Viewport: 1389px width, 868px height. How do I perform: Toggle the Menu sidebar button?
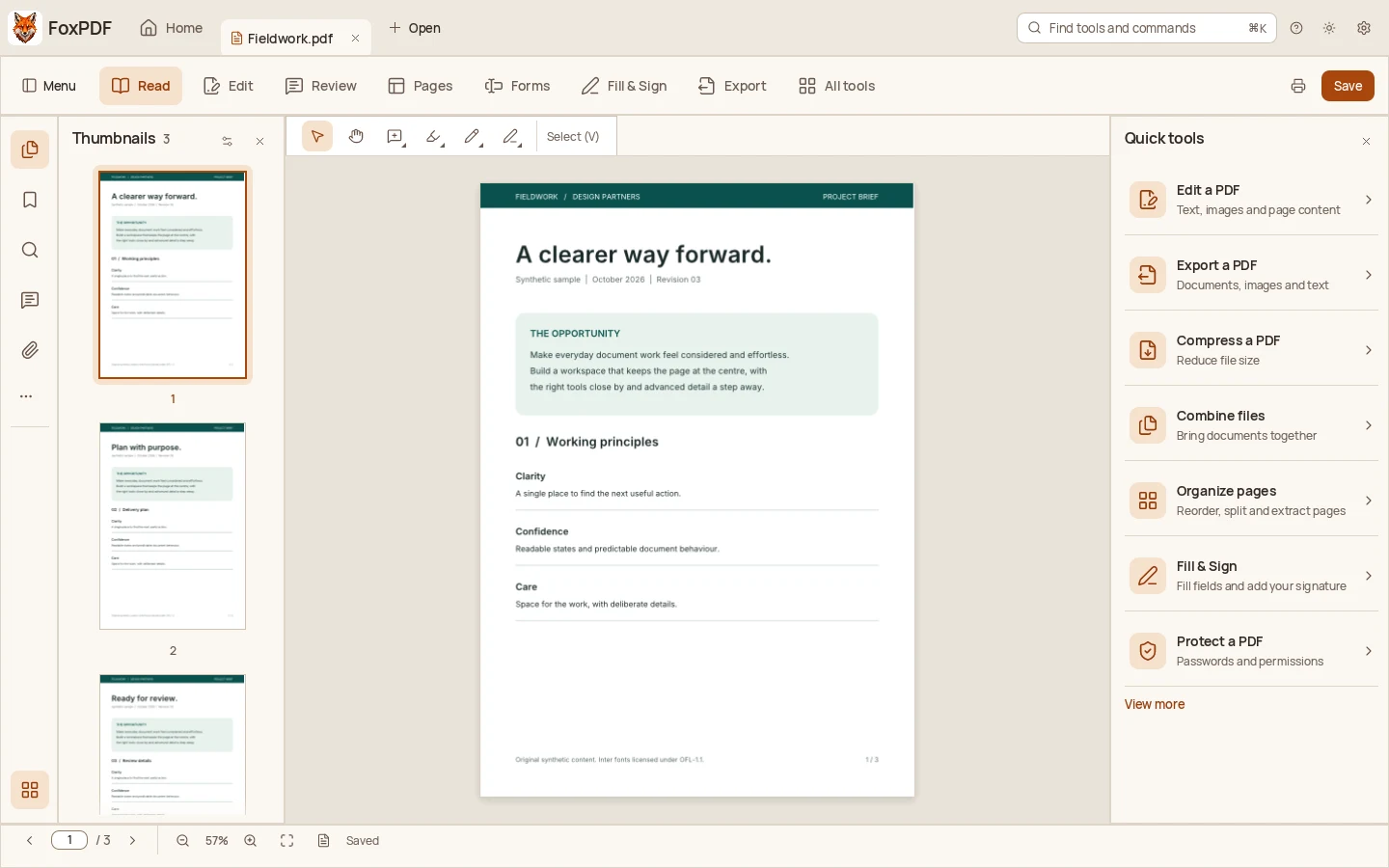49,86
